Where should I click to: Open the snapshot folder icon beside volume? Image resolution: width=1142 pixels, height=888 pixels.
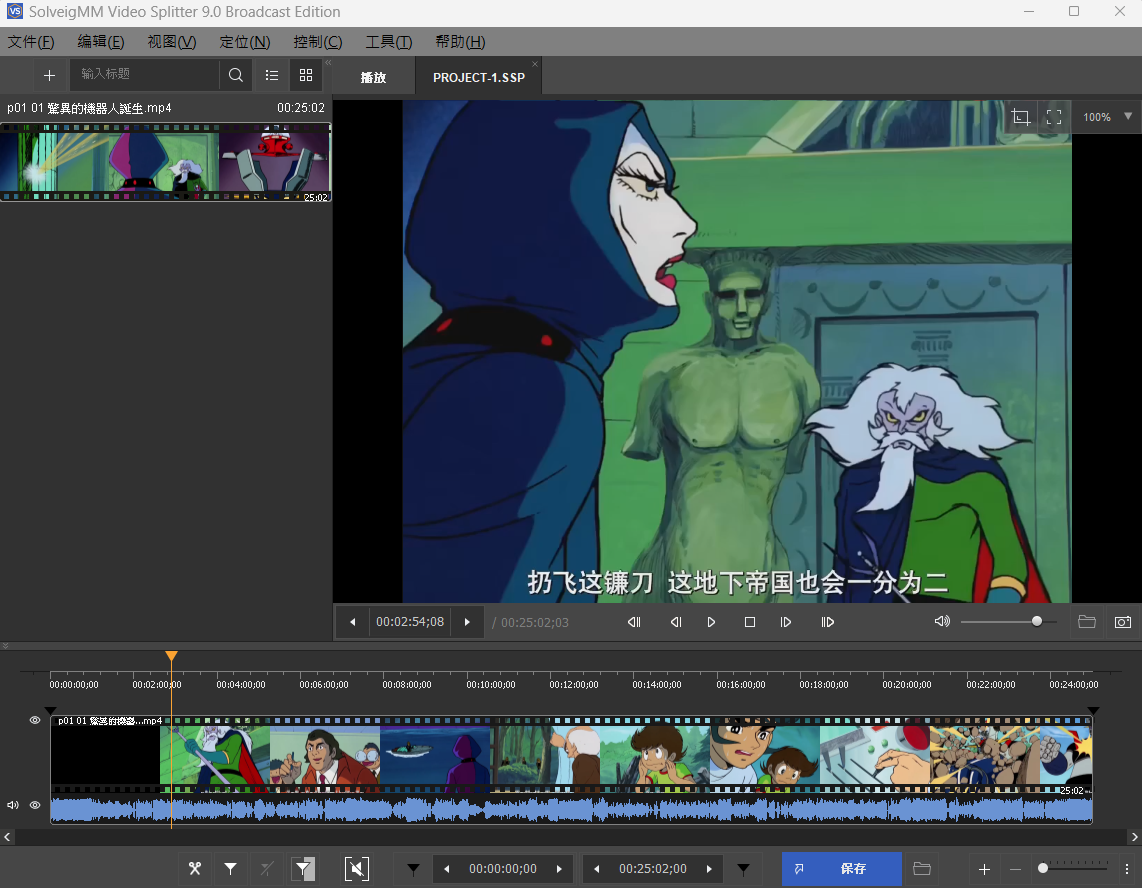1087,621
